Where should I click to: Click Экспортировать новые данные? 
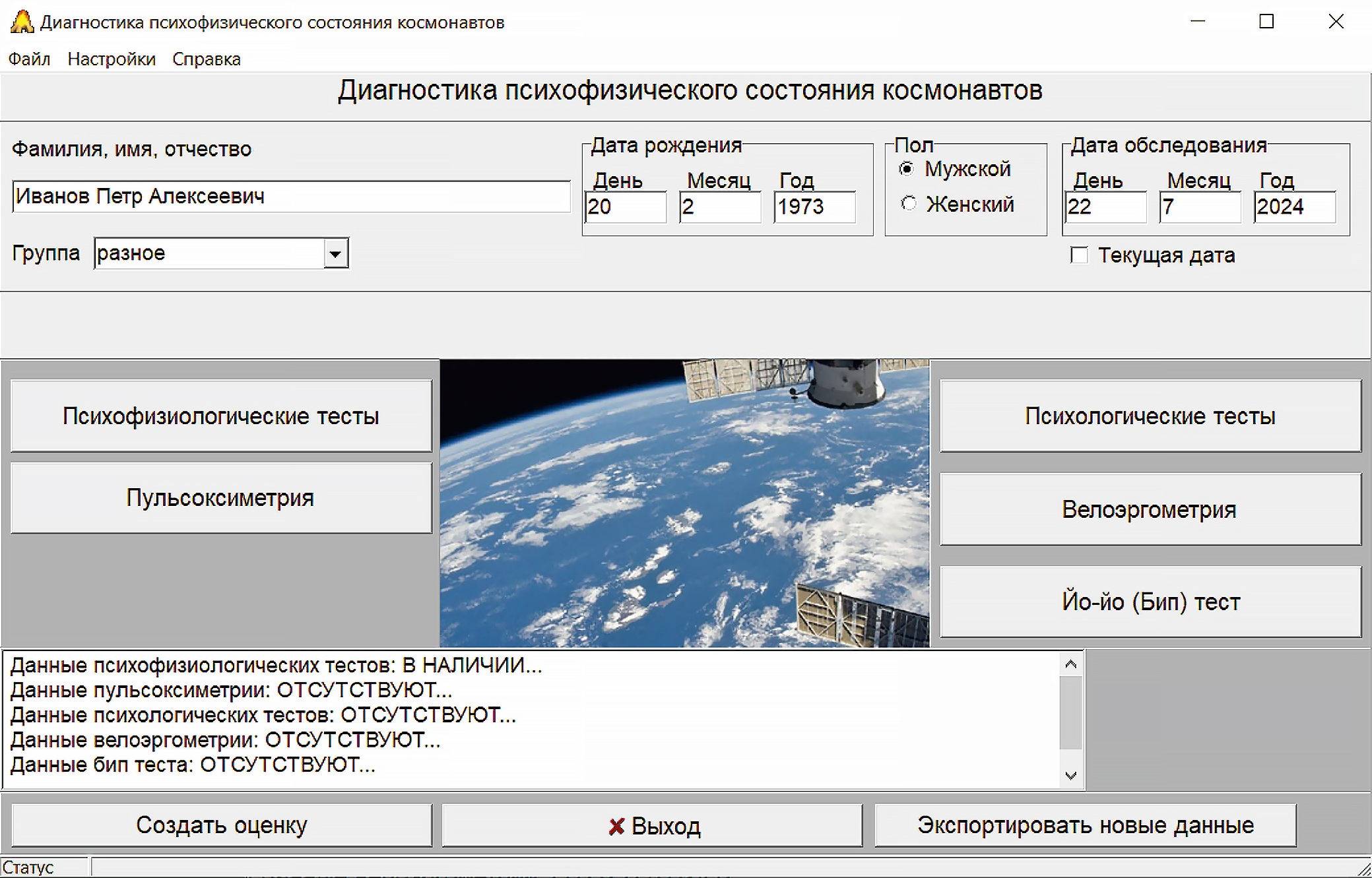click(x=1085, y=825)
